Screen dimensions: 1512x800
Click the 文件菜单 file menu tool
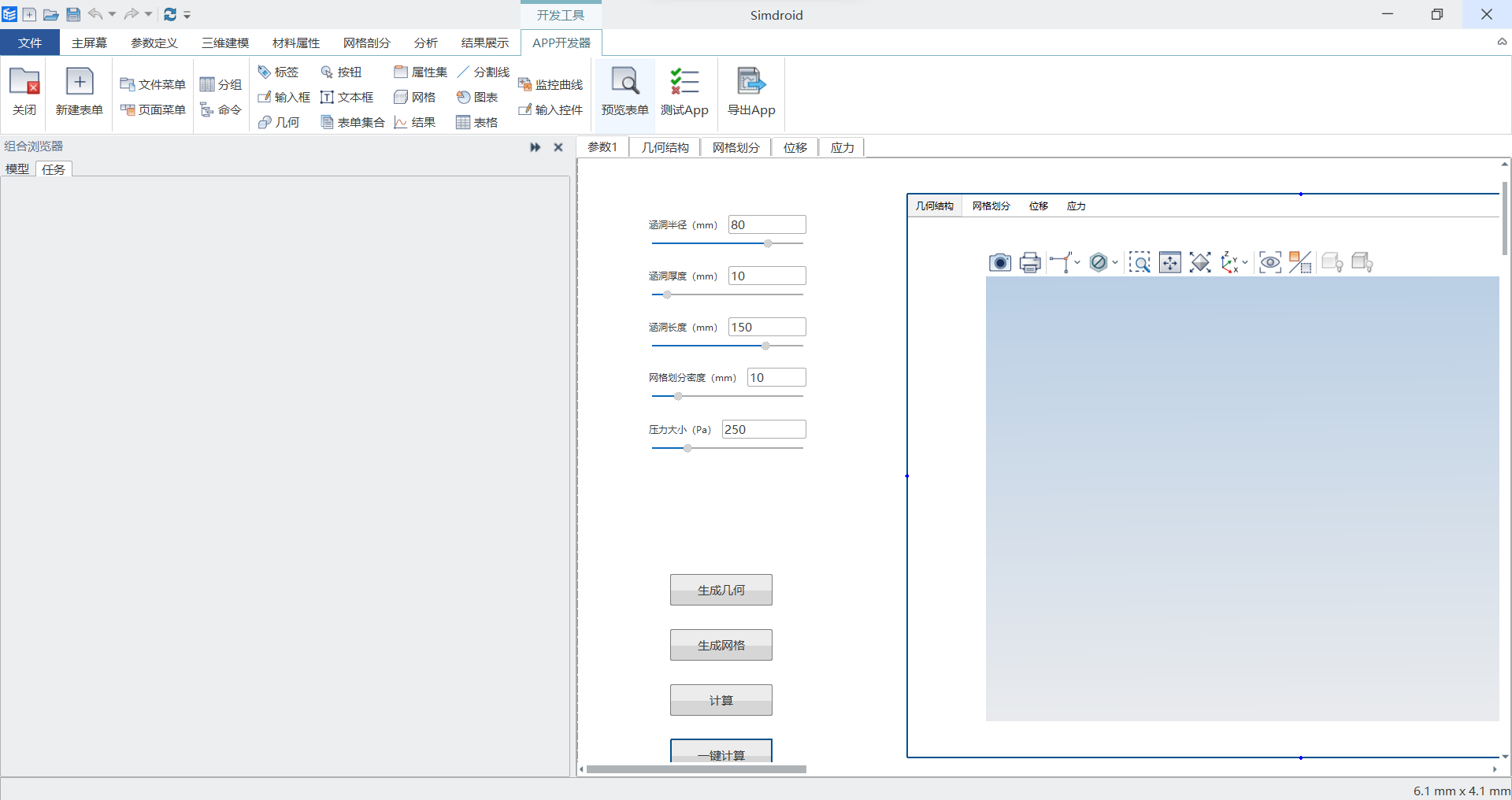pyautogui.click(x=153, y=84)
